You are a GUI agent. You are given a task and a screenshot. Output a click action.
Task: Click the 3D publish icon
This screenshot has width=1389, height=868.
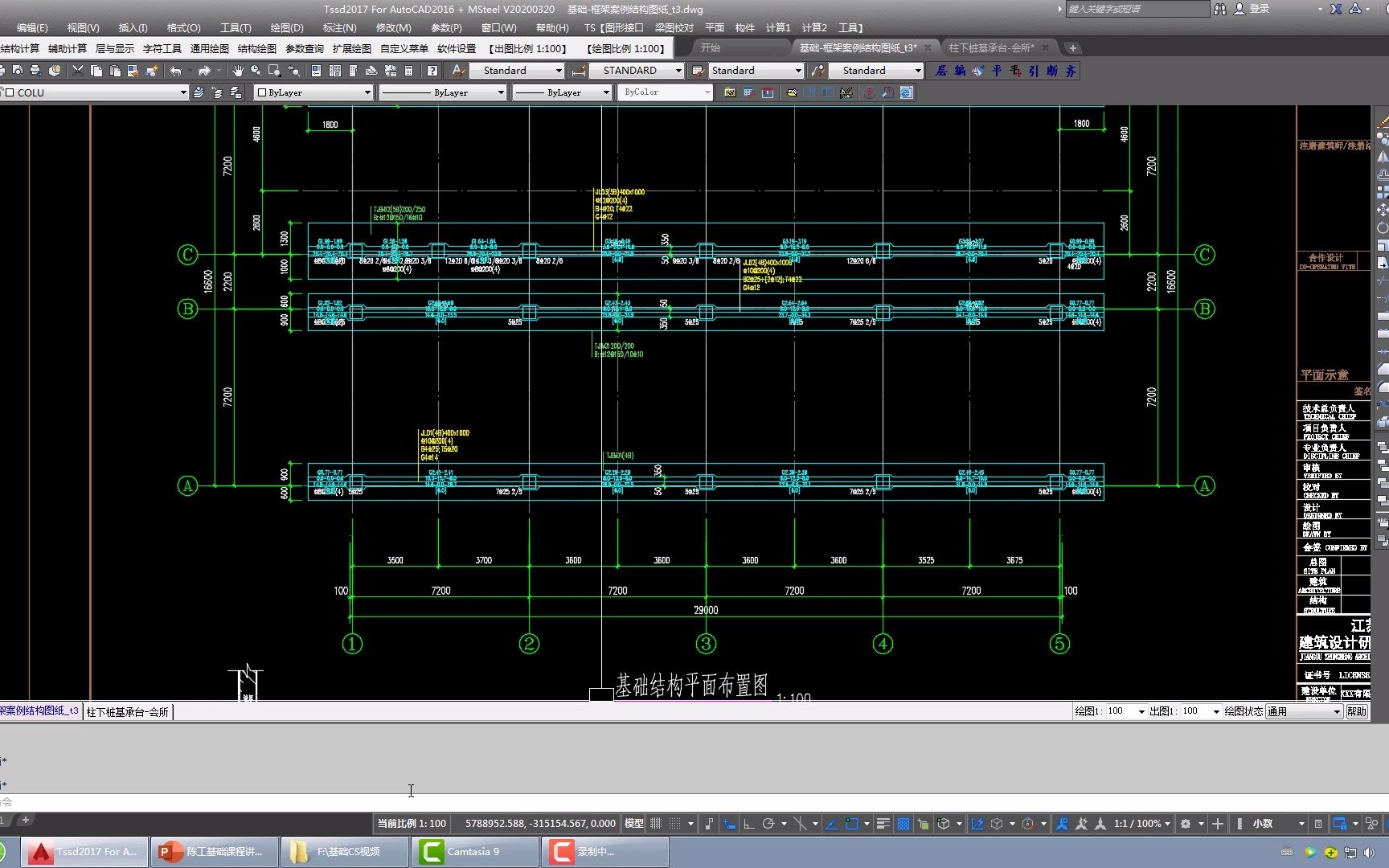55,71
